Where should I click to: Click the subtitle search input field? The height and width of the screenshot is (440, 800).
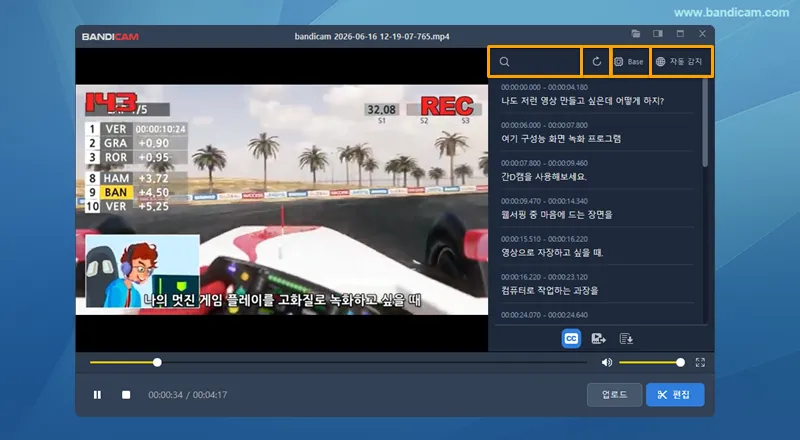click(x=535, y=62)
